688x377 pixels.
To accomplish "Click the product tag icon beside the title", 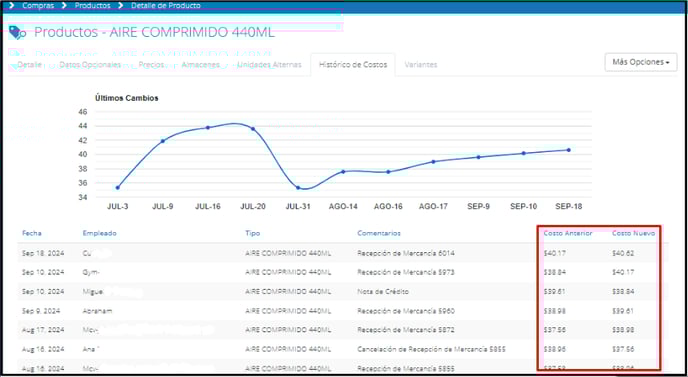I will (17, 32).
